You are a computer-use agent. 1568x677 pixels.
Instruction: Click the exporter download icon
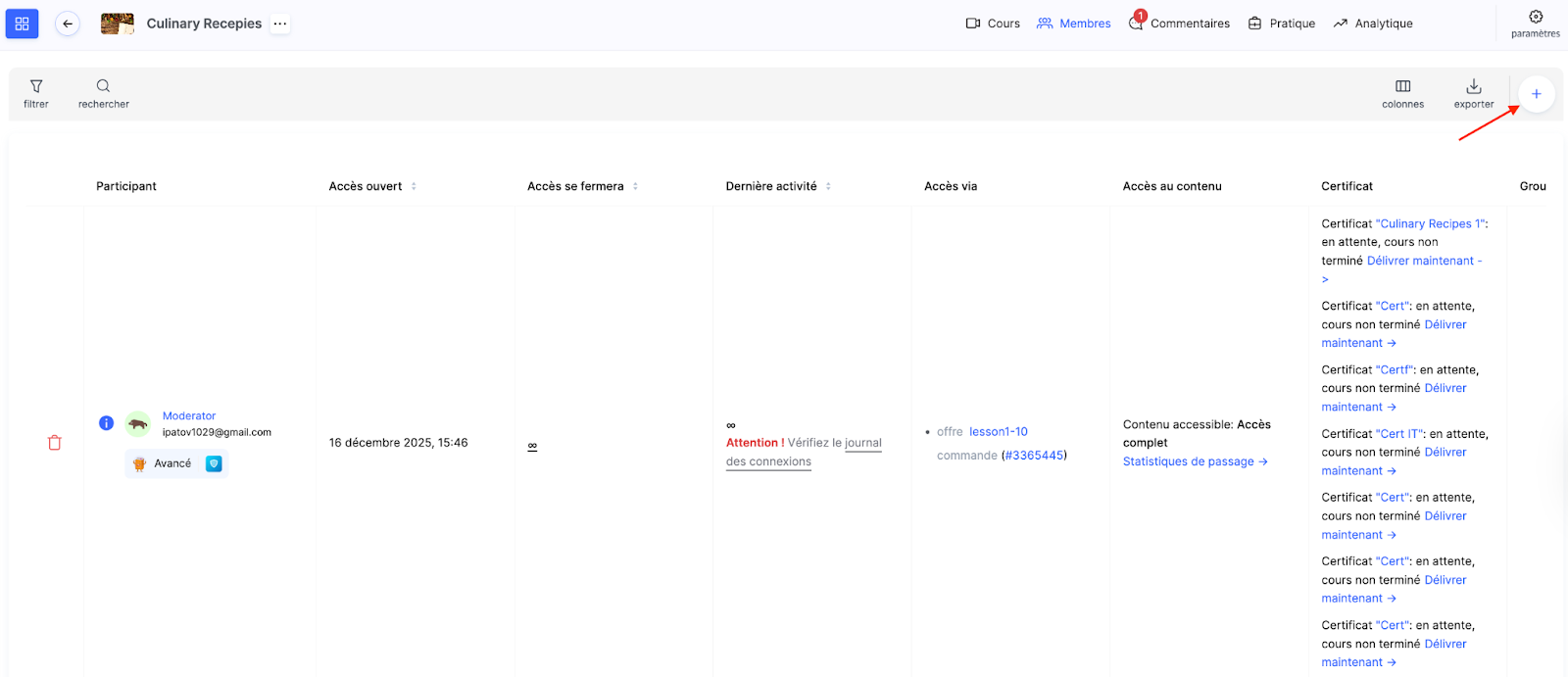click(x=1473, y=87)
